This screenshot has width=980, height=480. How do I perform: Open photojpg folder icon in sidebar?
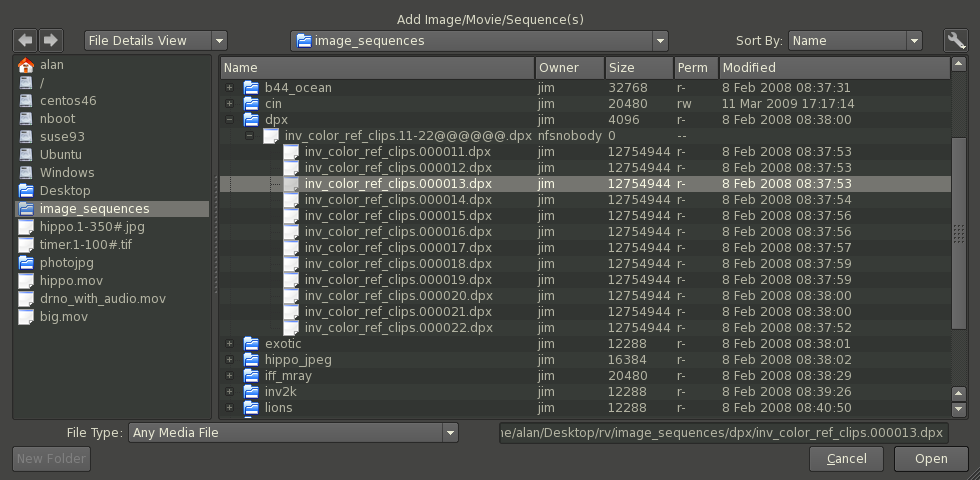pyautogui.click(x=26, y=262)
